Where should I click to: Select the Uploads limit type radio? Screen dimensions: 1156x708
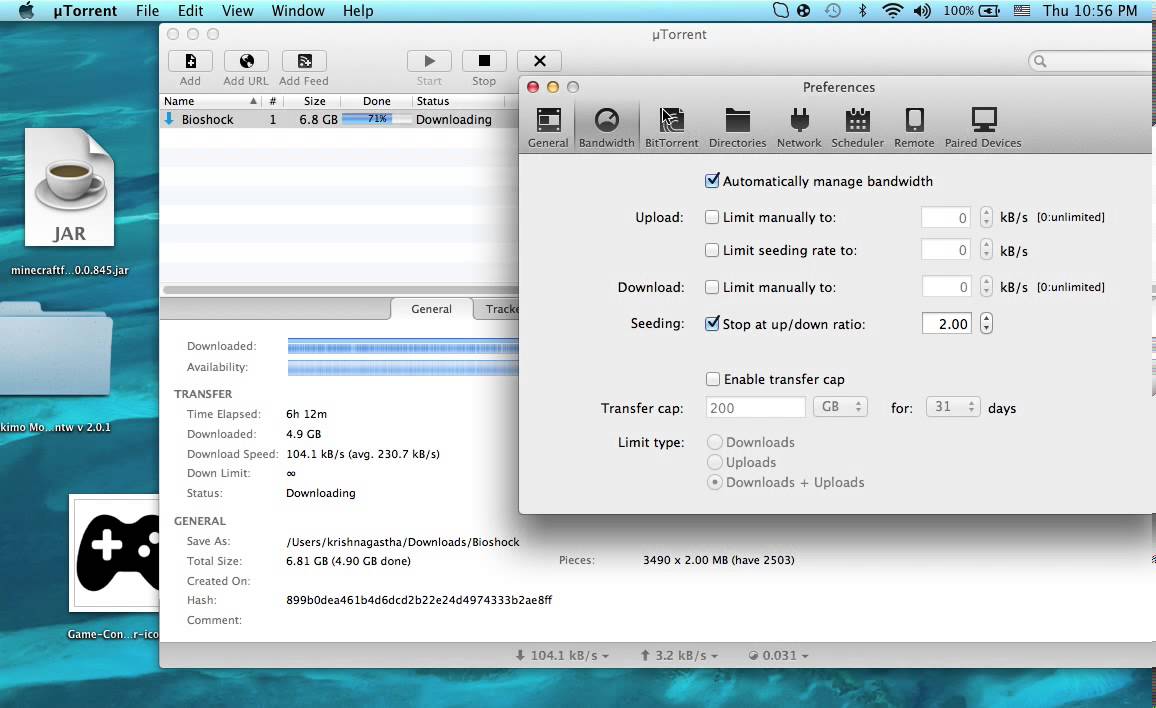[x=714, y=462]
